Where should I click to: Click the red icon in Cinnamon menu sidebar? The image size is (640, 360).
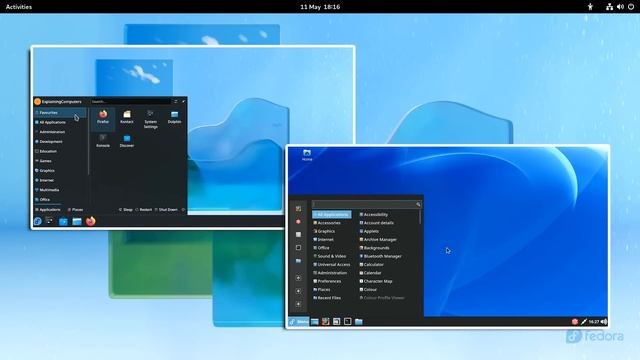[x=298, y=222]
